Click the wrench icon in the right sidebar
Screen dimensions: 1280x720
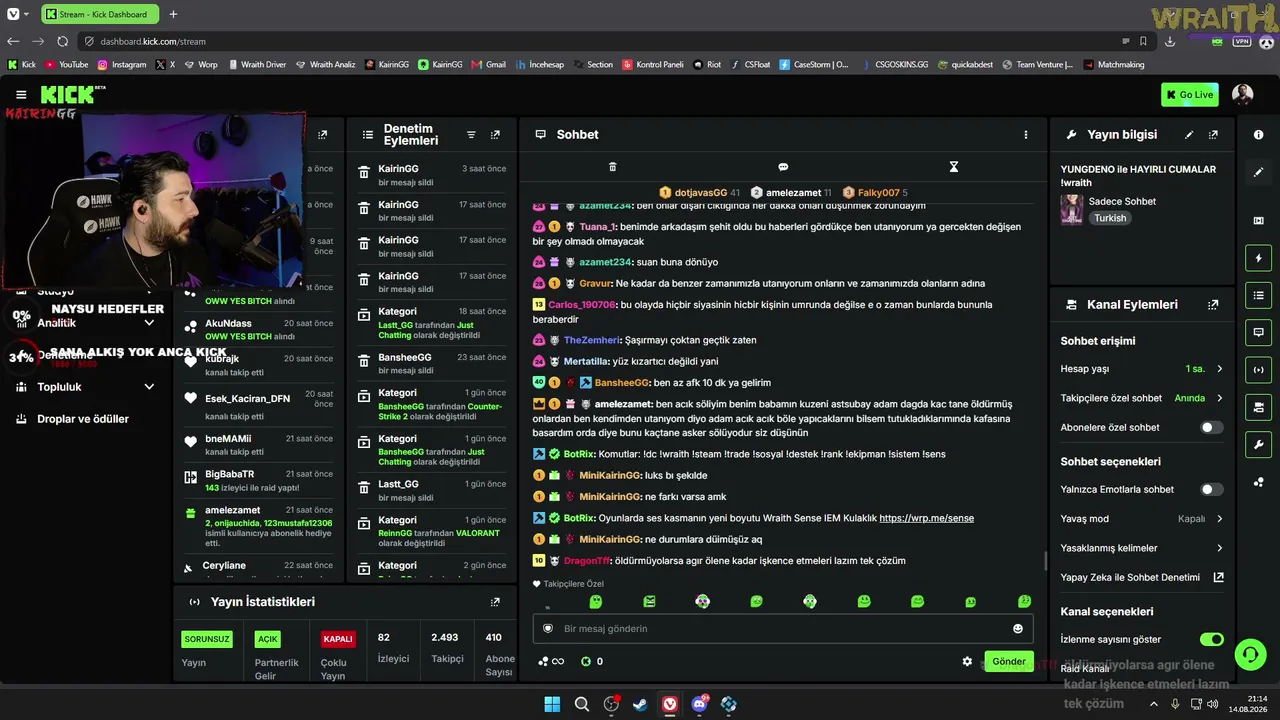point(1258,444)
